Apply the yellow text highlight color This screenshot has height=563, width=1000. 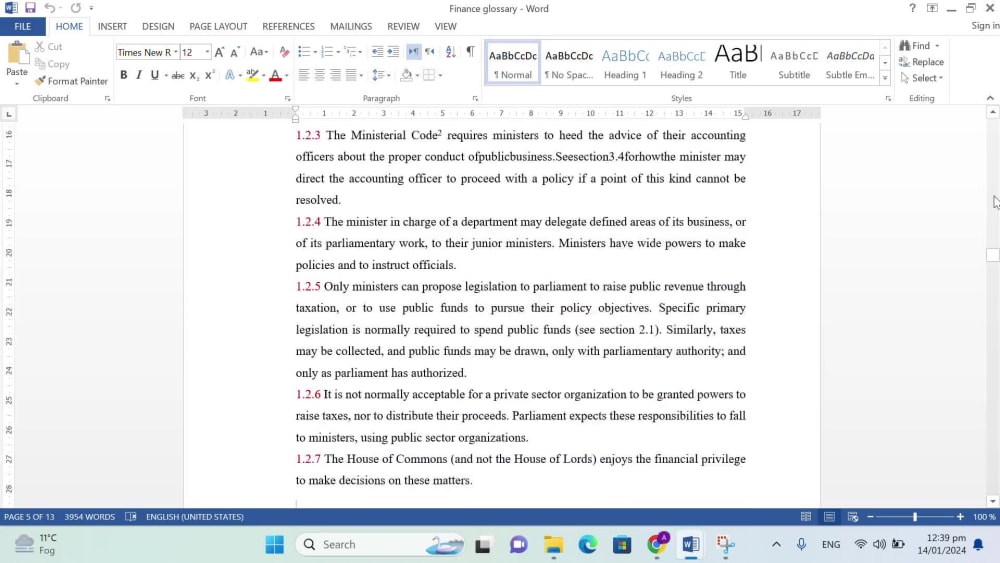(253, 75)
